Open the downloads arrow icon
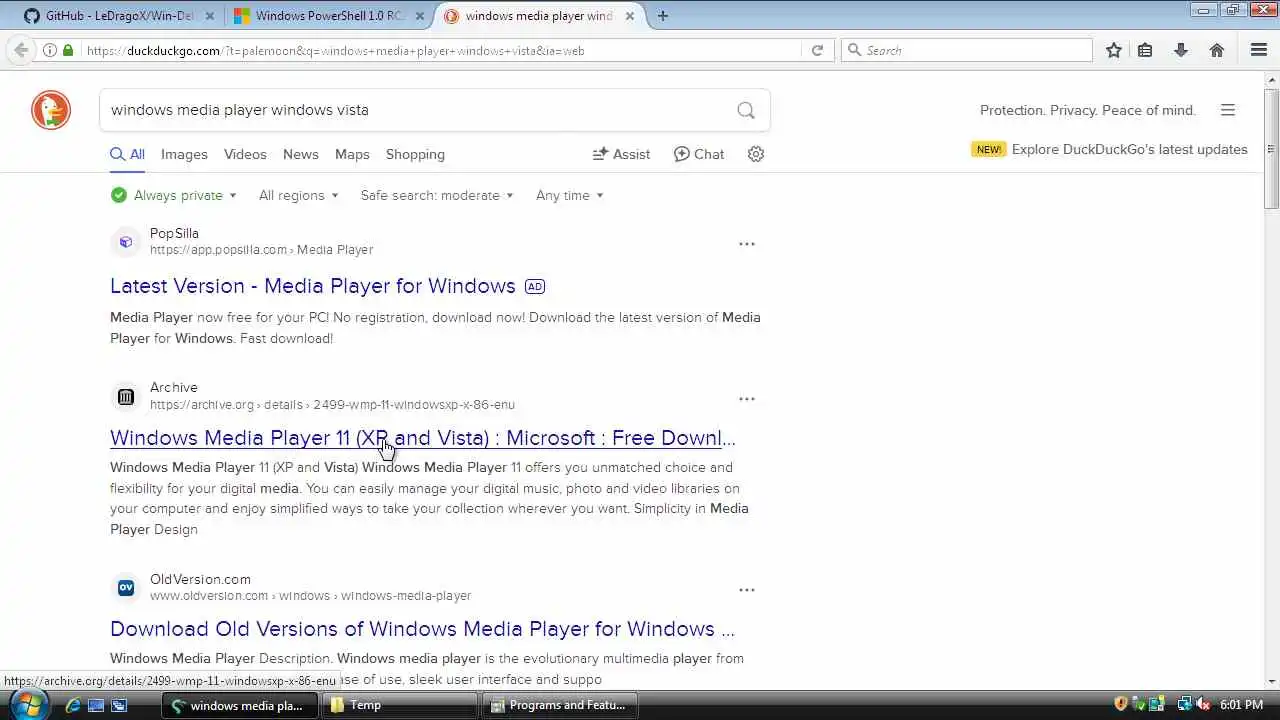This screenshot has width=1280, height=720. (1181, 50)
